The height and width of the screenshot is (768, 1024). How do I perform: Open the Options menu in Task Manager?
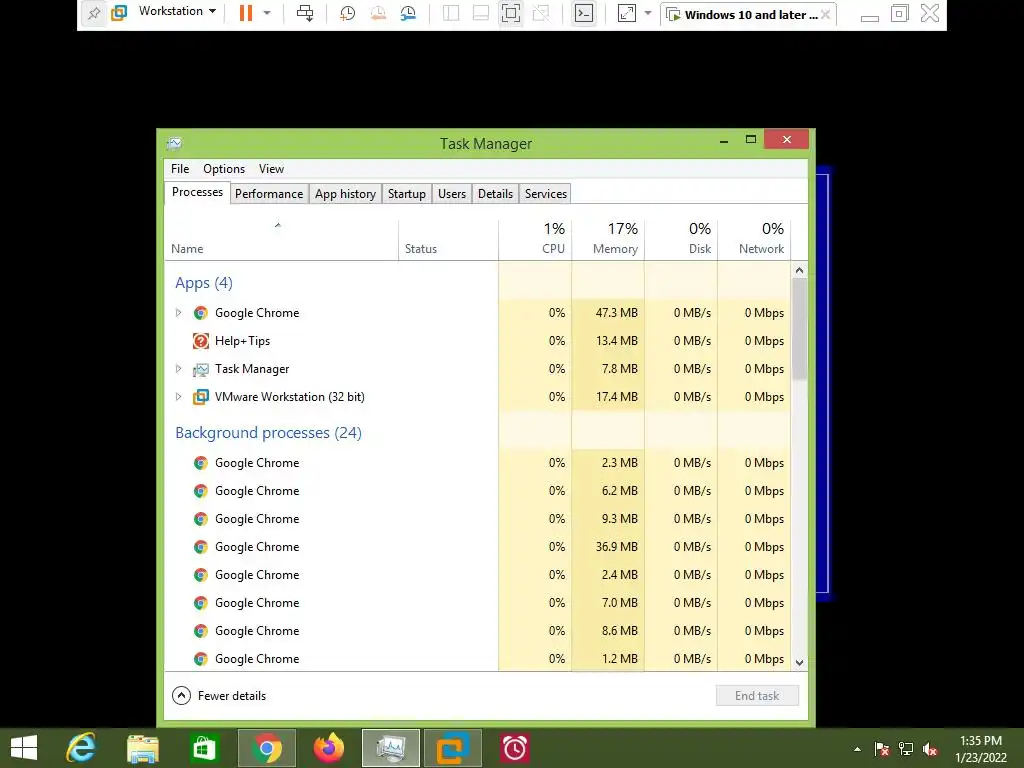pyautogui.click(x=224, y=168)
